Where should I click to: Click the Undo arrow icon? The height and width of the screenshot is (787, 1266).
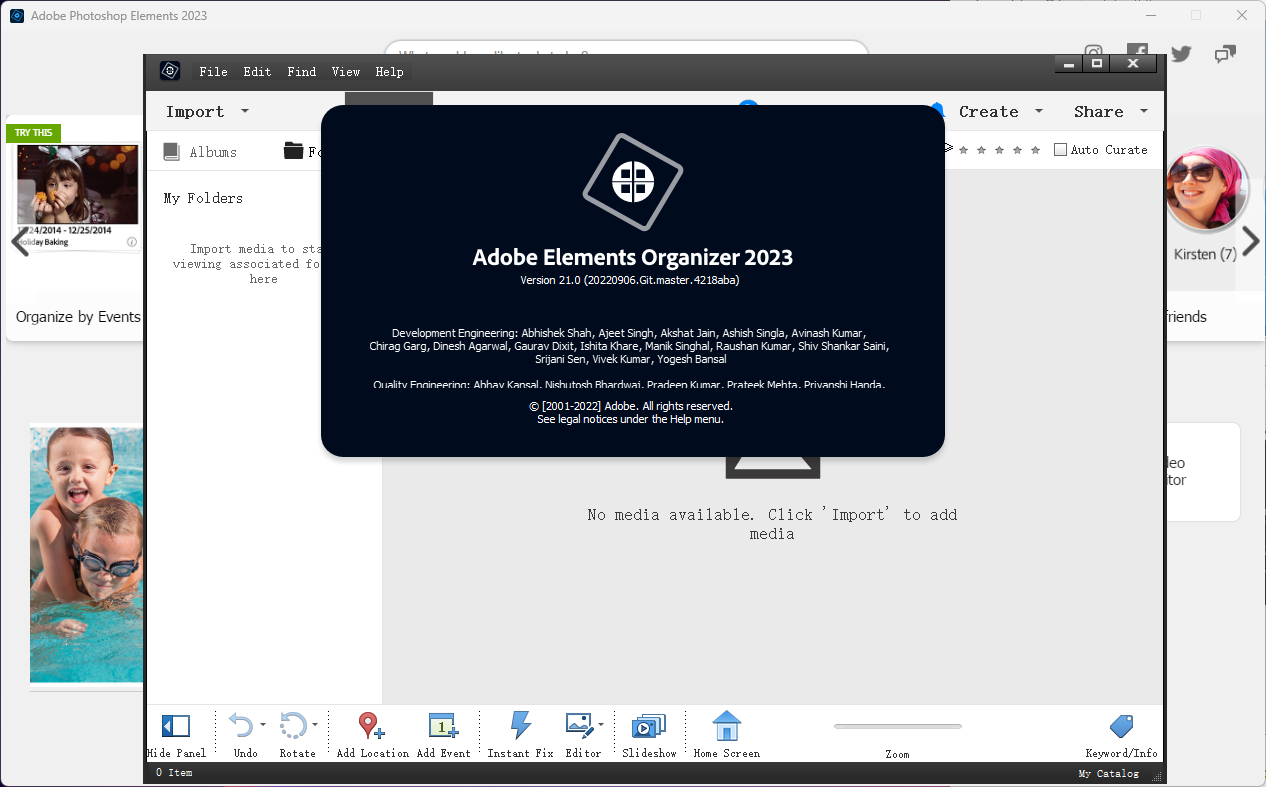click(241, 725)
